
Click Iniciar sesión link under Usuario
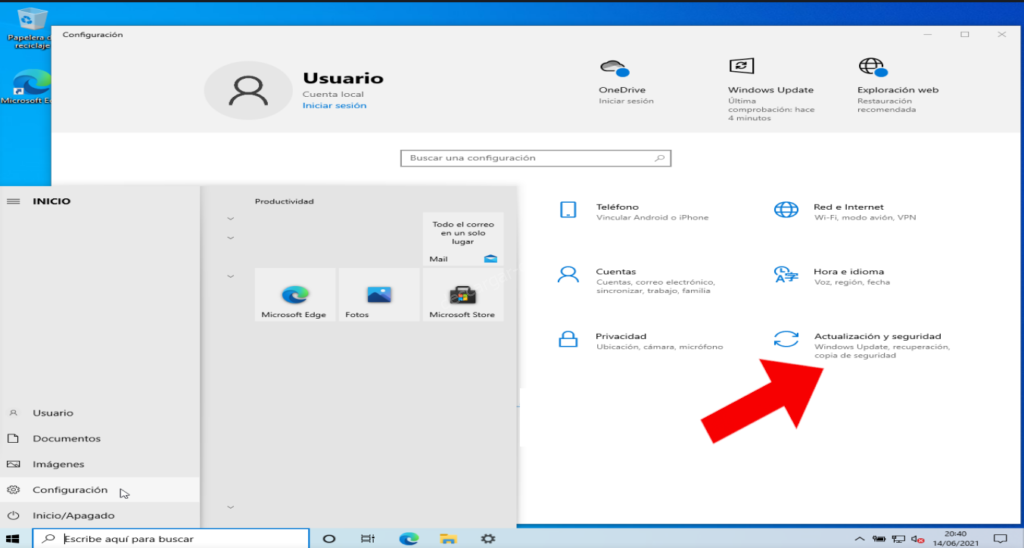tap(334, 105)
